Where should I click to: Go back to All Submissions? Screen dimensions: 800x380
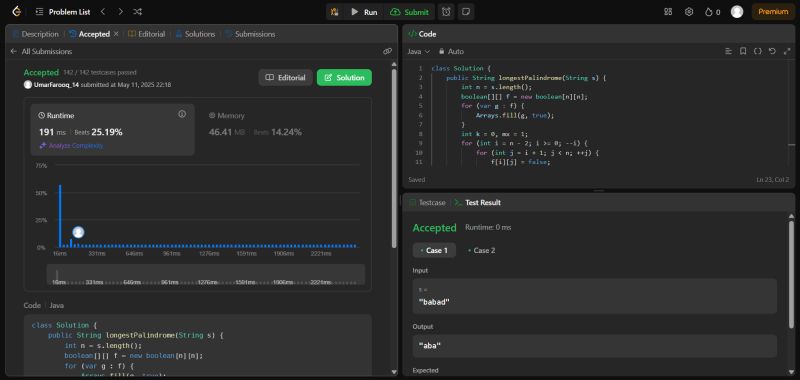pos(41,52)
